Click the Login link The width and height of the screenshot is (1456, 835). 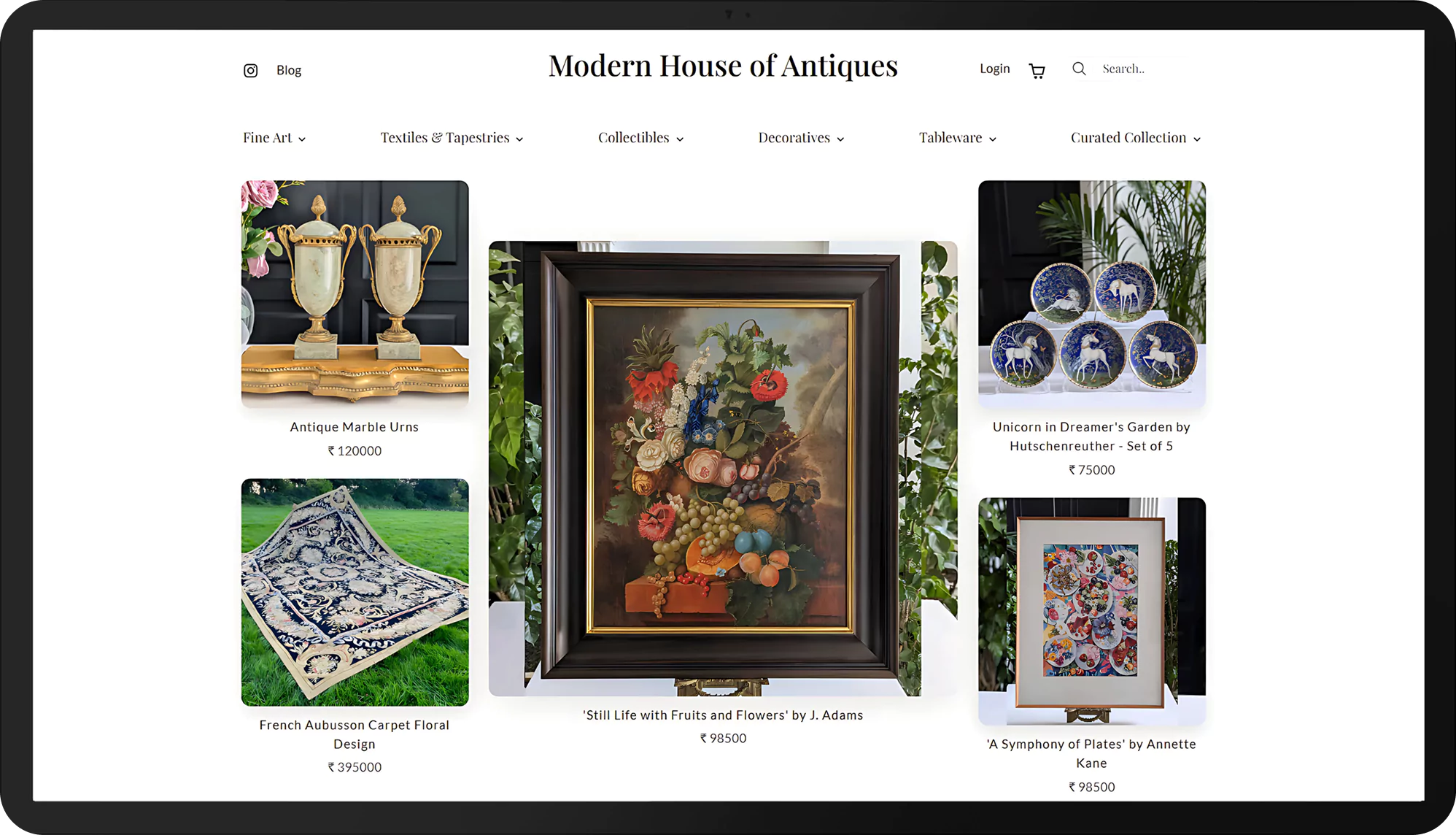[x=994, y=69]
